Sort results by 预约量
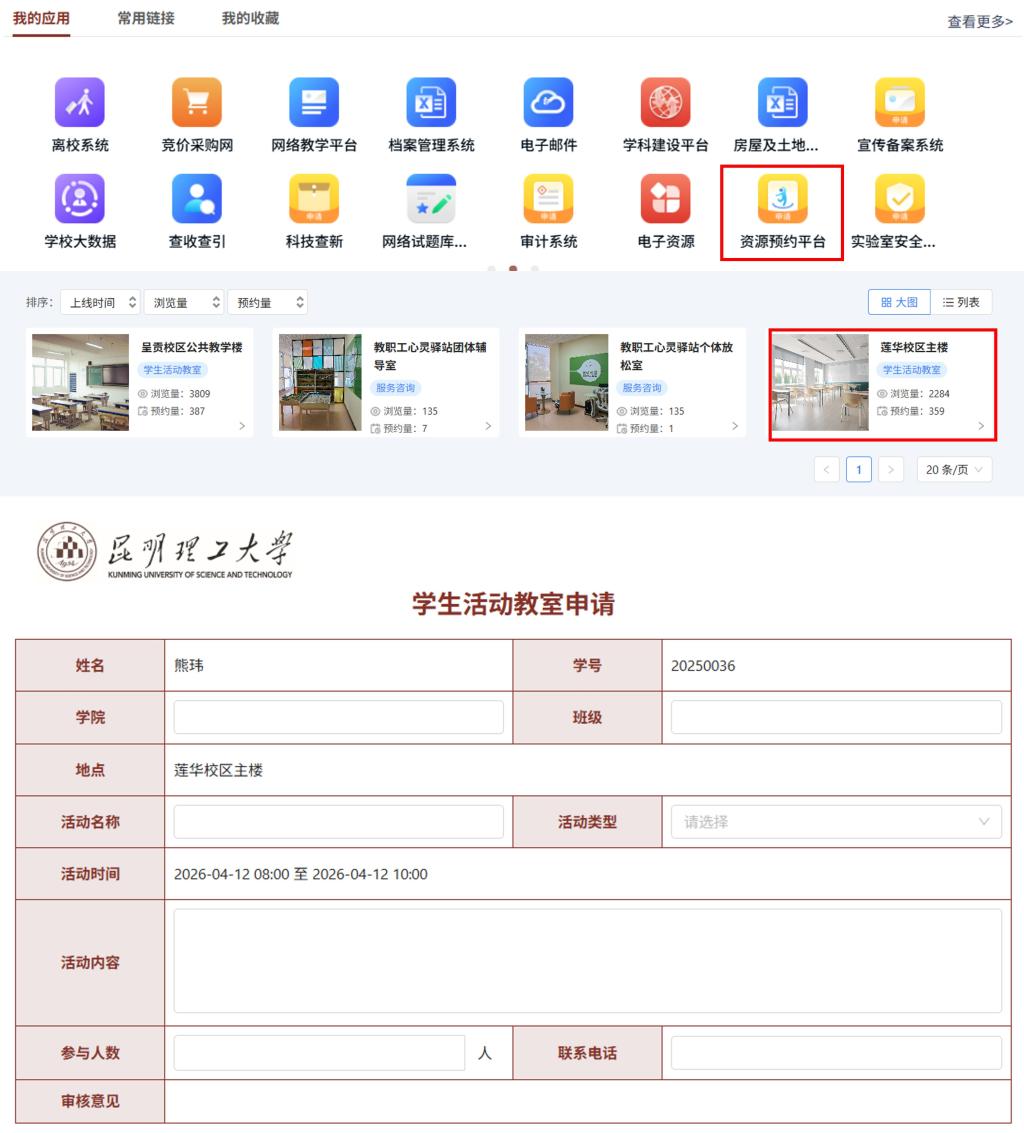 click(x=267, y=302)
